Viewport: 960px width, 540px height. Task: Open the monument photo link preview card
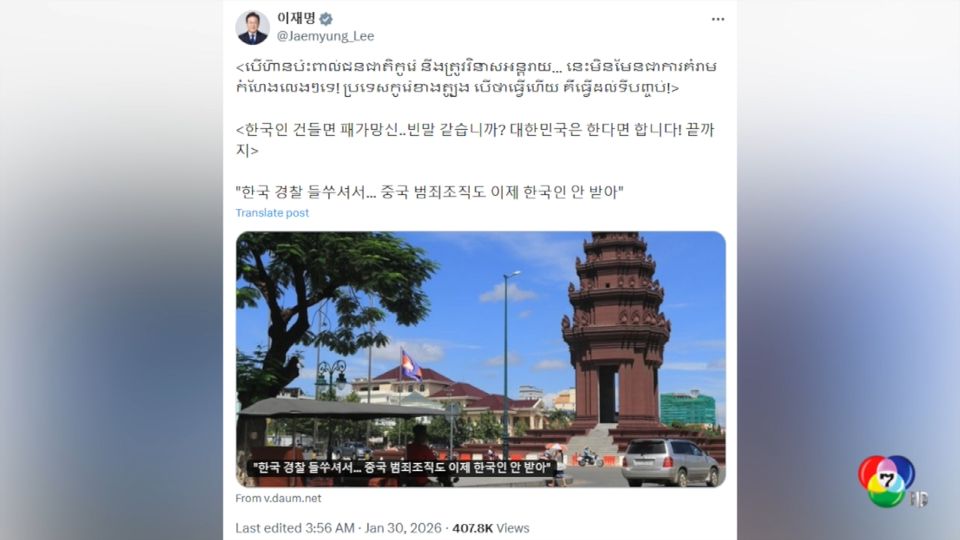tap(481, 359)
